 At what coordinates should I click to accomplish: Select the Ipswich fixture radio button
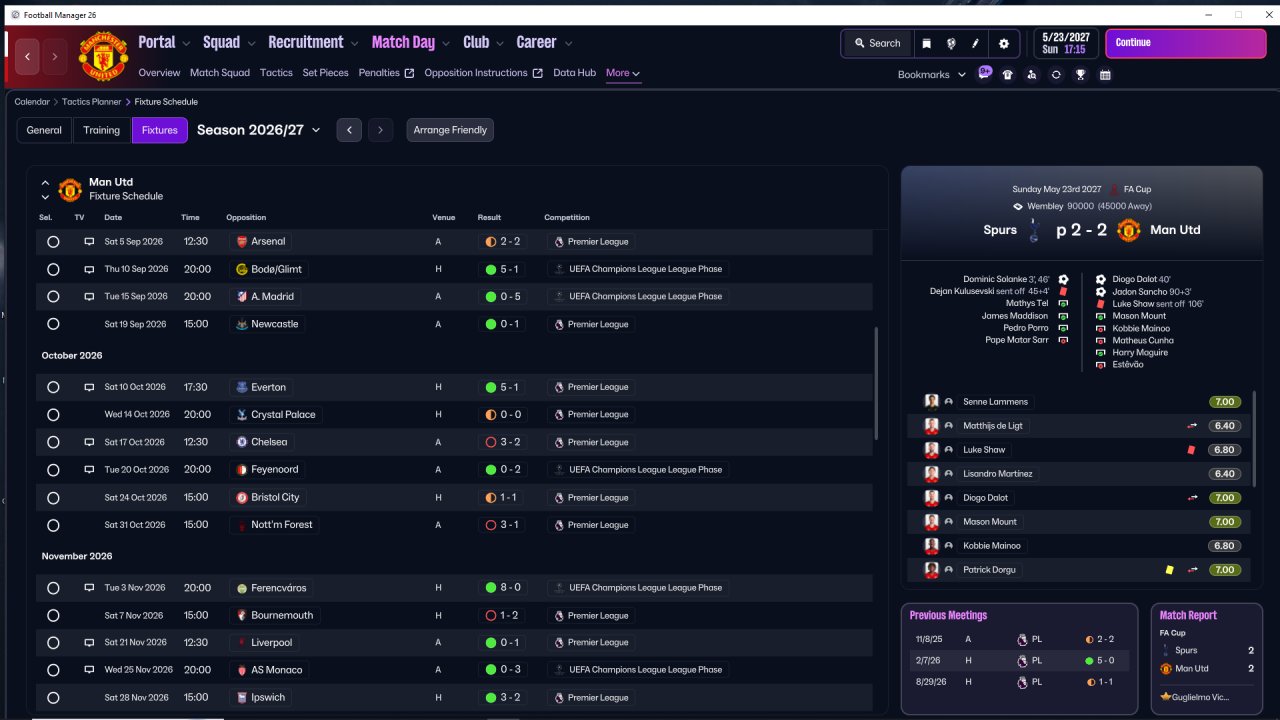[53, 698]
